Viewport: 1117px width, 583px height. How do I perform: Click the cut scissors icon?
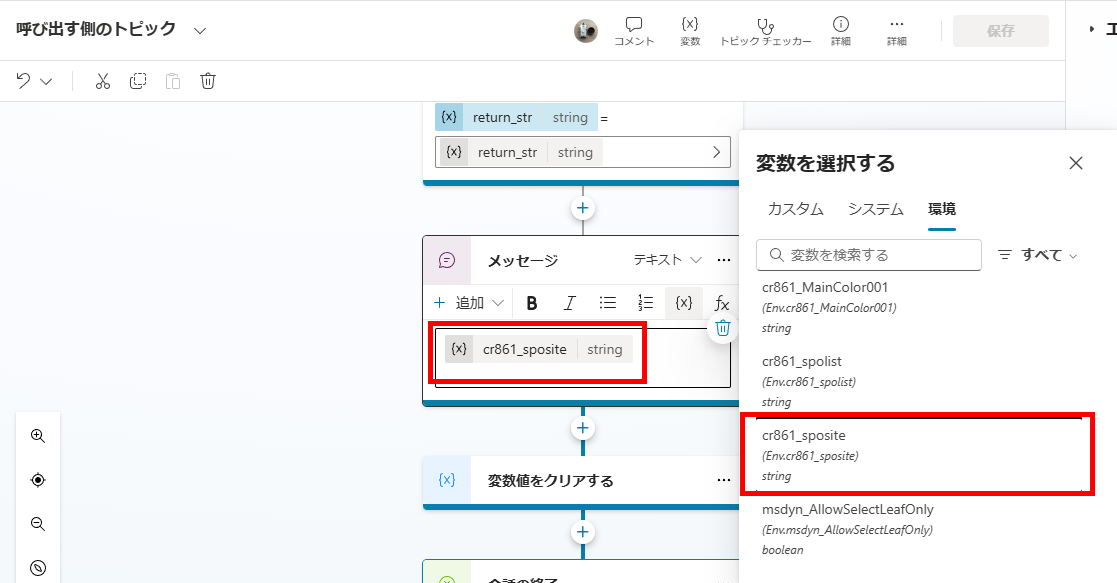pos(102,81)
